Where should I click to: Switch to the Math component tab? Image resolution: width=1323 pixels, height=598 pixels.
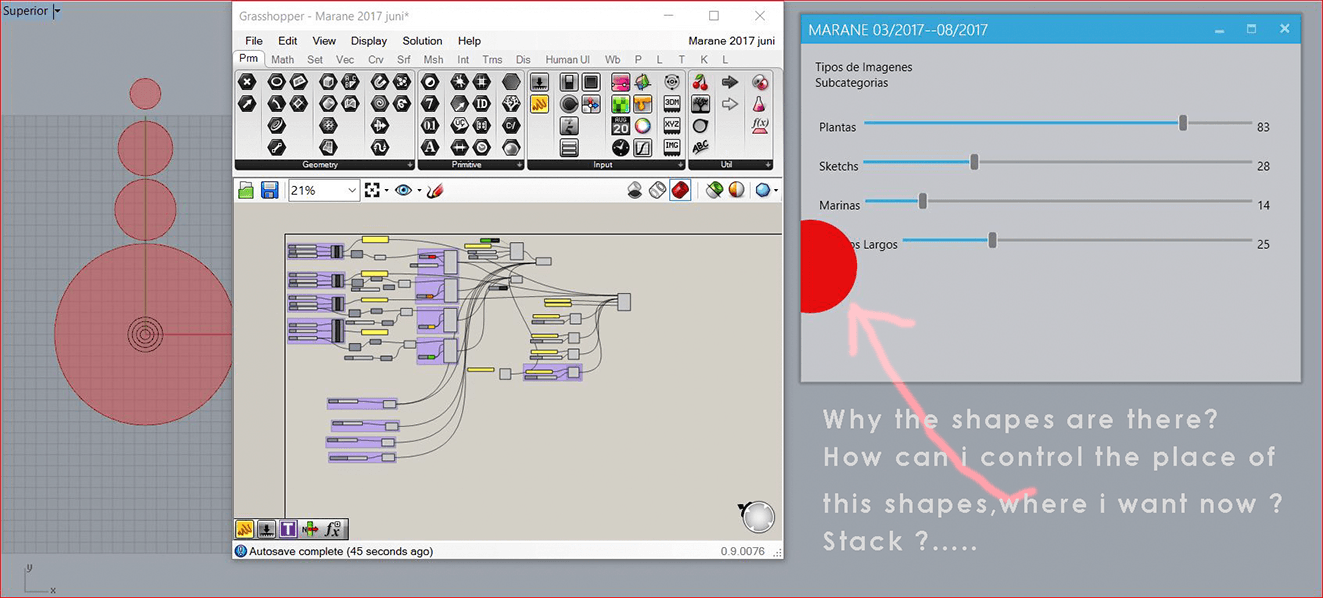(283, 60)
